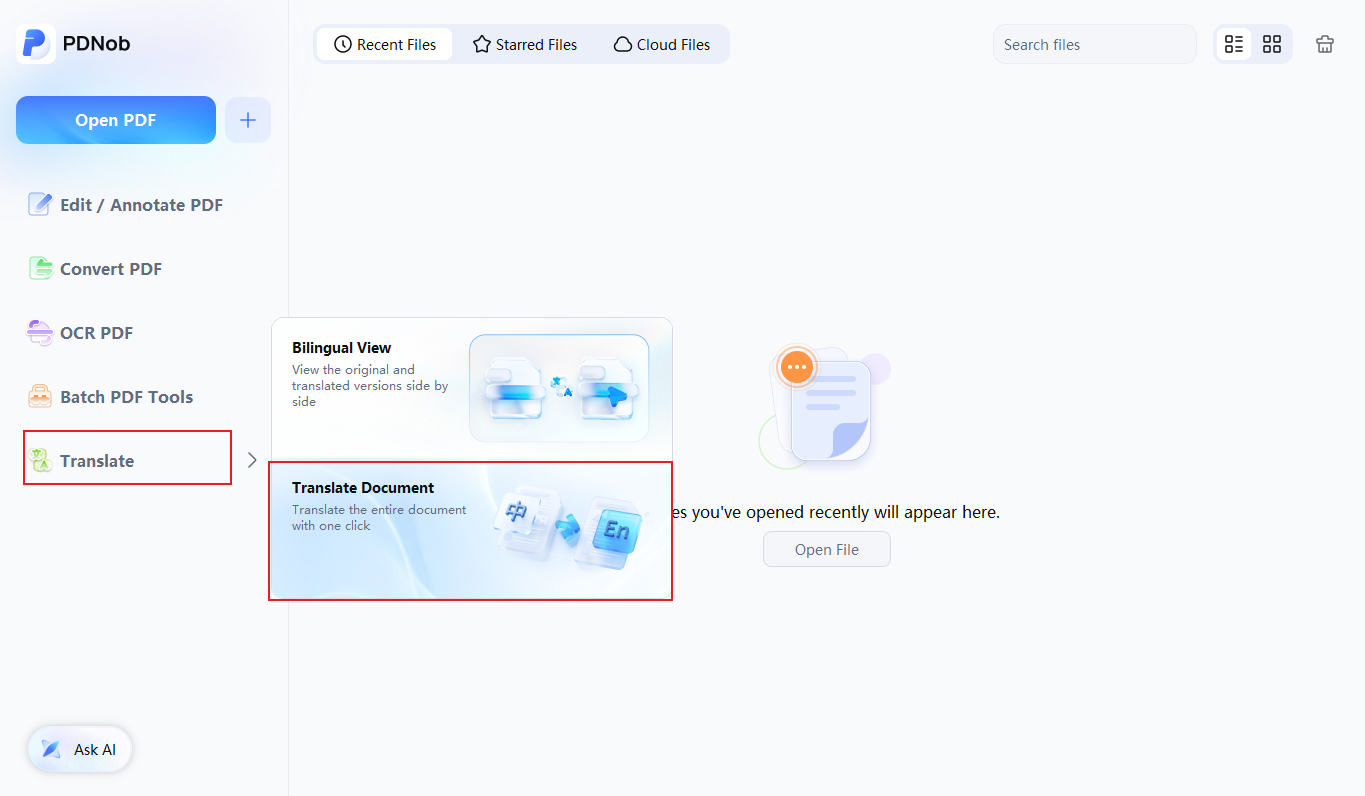Click the Open File button

[x=827, y=549]
